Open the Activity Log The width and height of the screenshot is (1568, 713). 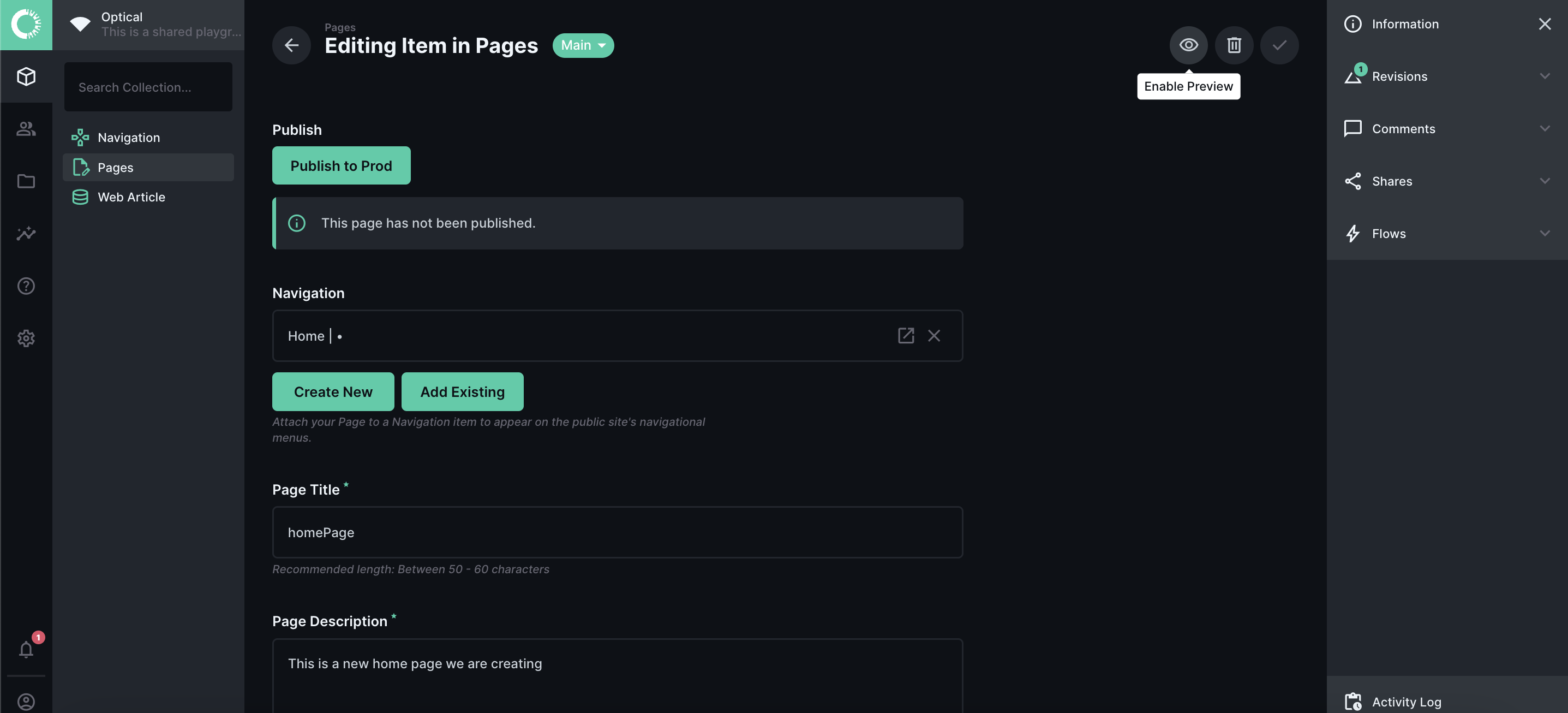1406,702
